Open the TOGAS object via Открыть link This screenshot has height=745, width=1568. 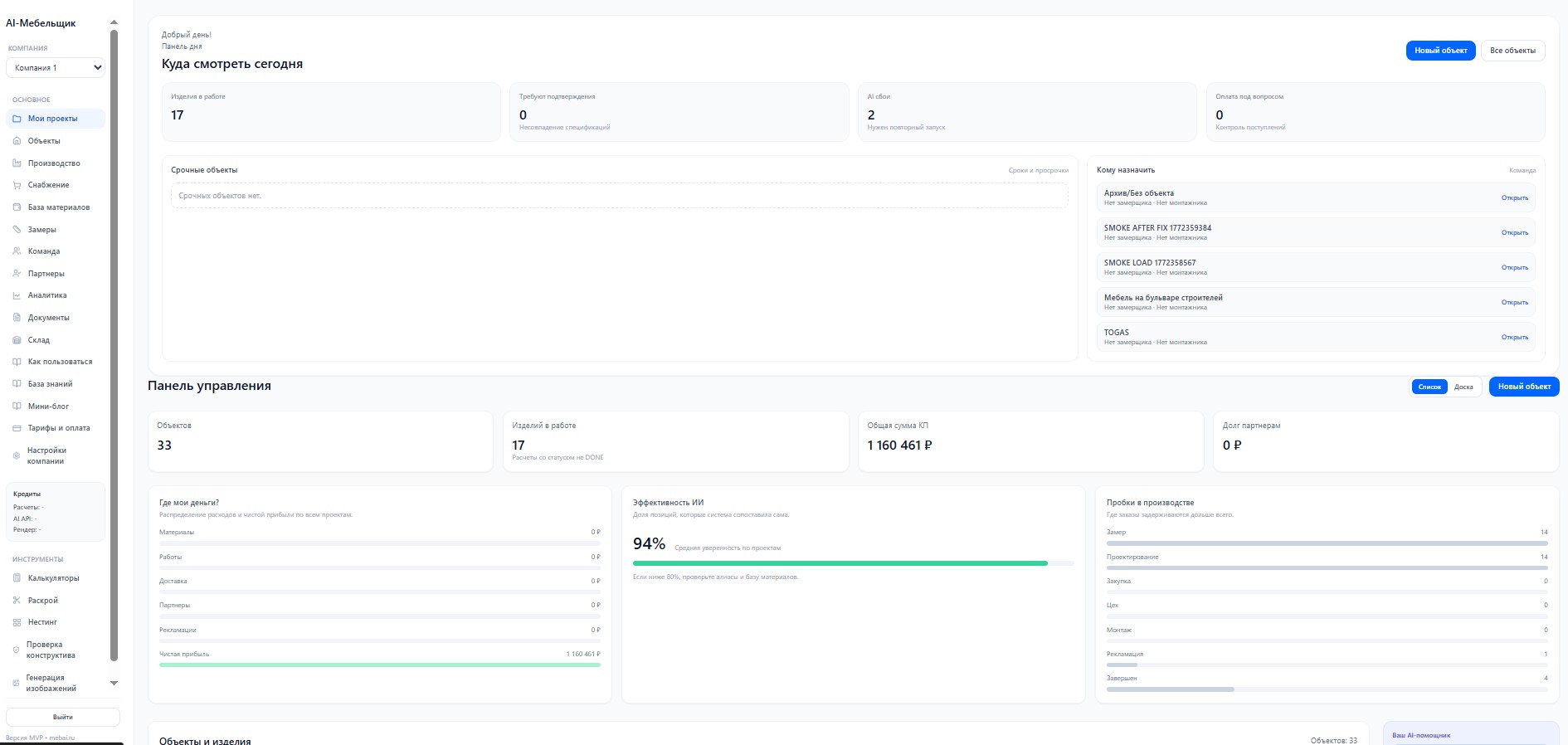(1514, 338)
